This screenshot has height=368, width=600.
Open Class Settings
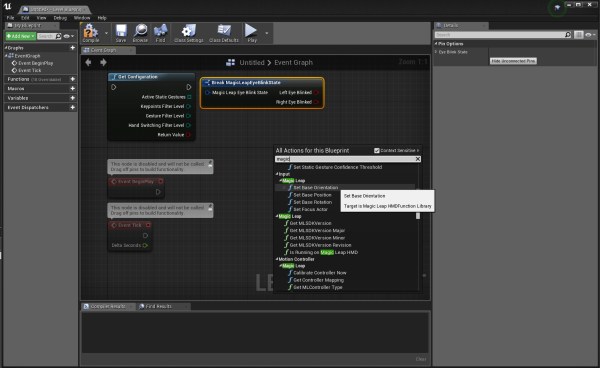click(189, 33)
